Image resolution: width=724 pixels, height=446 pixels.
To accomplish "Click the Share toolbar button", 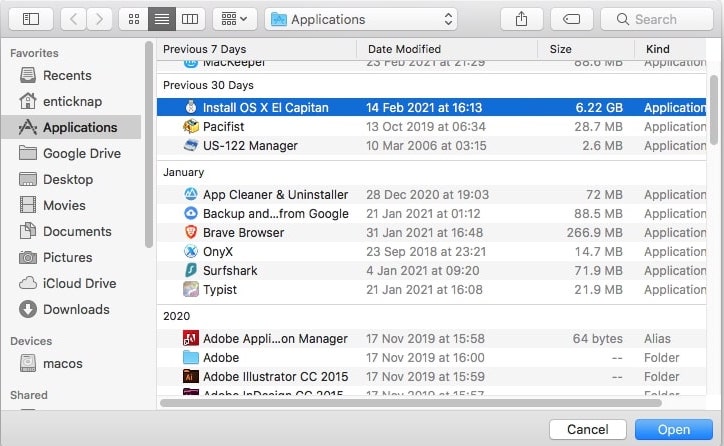I will 521,19.
